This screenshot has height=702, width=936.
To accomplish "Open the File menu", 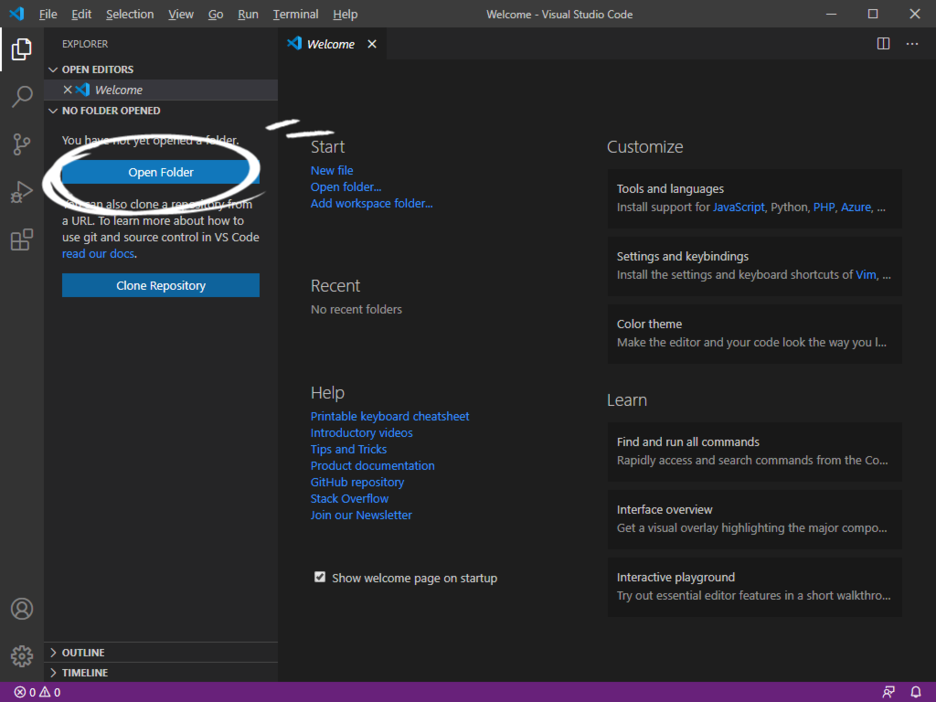I will click(48, 14).
